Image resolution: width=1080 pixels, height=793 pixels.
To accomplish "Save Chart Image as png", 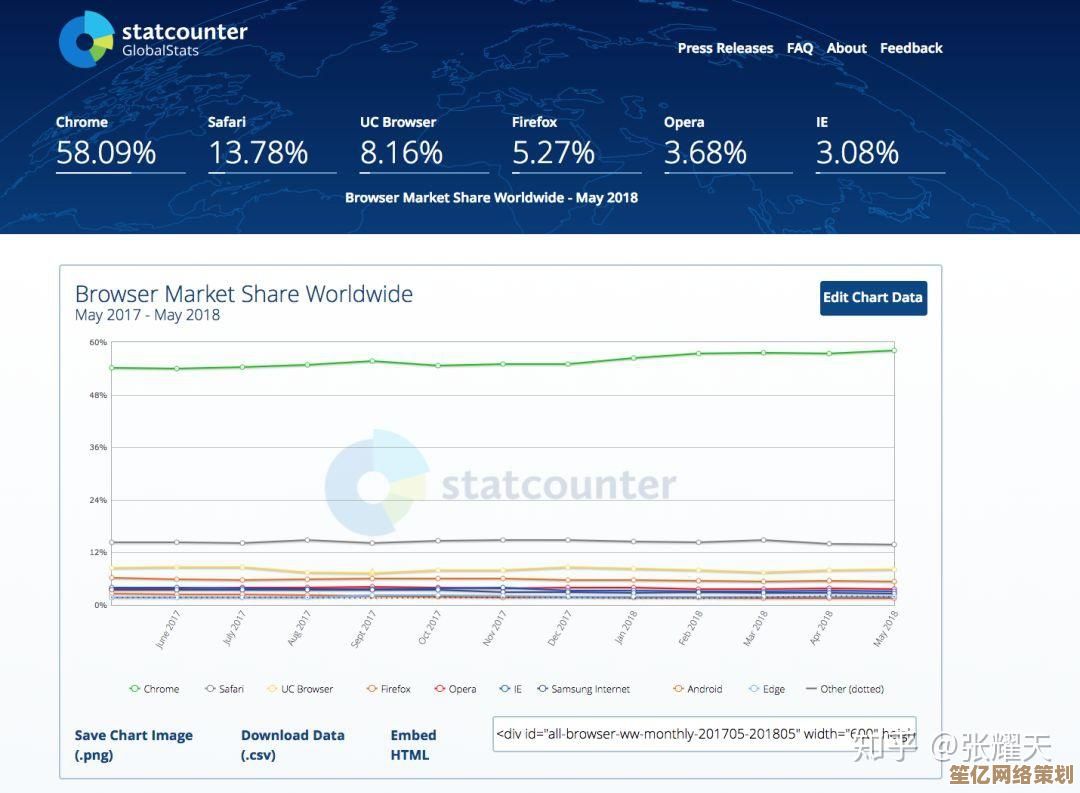I will (x=133, y=744).
